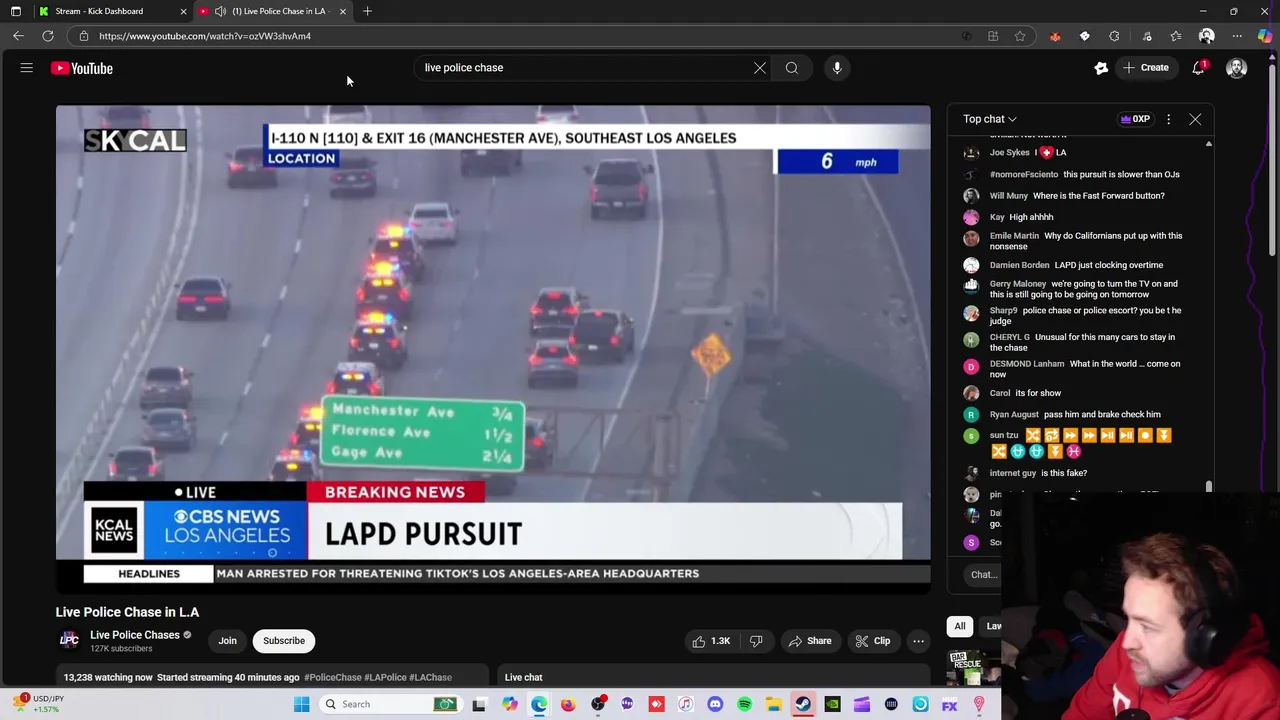Open Firefox from the taskbar
The height and width of the screenshot is (720, 1280).
tap(568, 704)
